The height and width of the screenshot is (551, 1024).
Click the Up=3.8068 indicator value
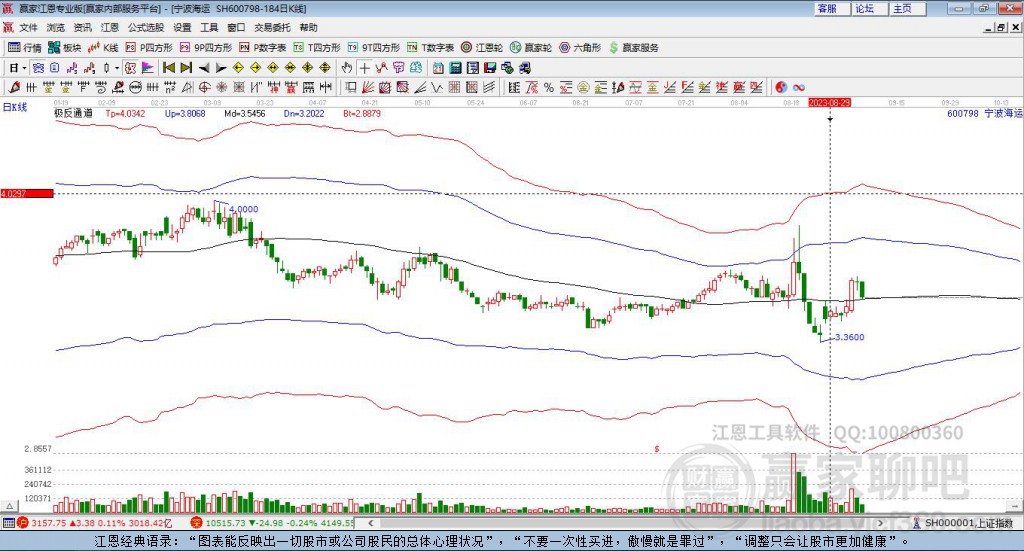click(x=185, y=113)
